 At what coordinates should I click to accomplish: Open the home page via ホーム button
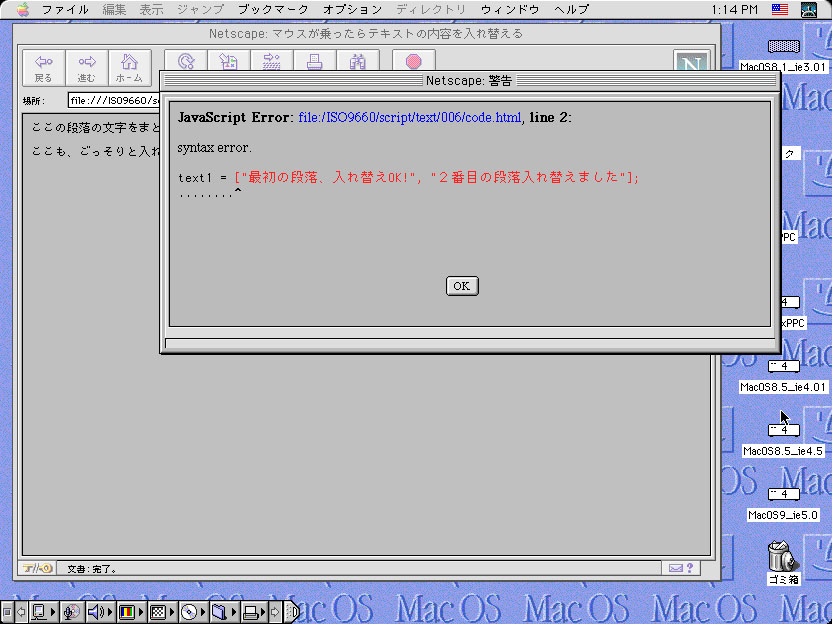(x=129, y=68)
